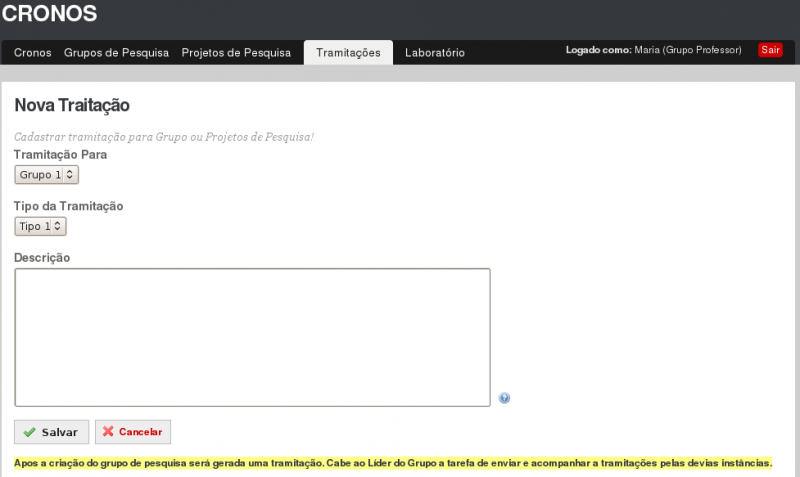Screen dimensions: 800x477
Task: Click the CRONOS title in the header
Action: pyautogui.click(x=50, y=14)
